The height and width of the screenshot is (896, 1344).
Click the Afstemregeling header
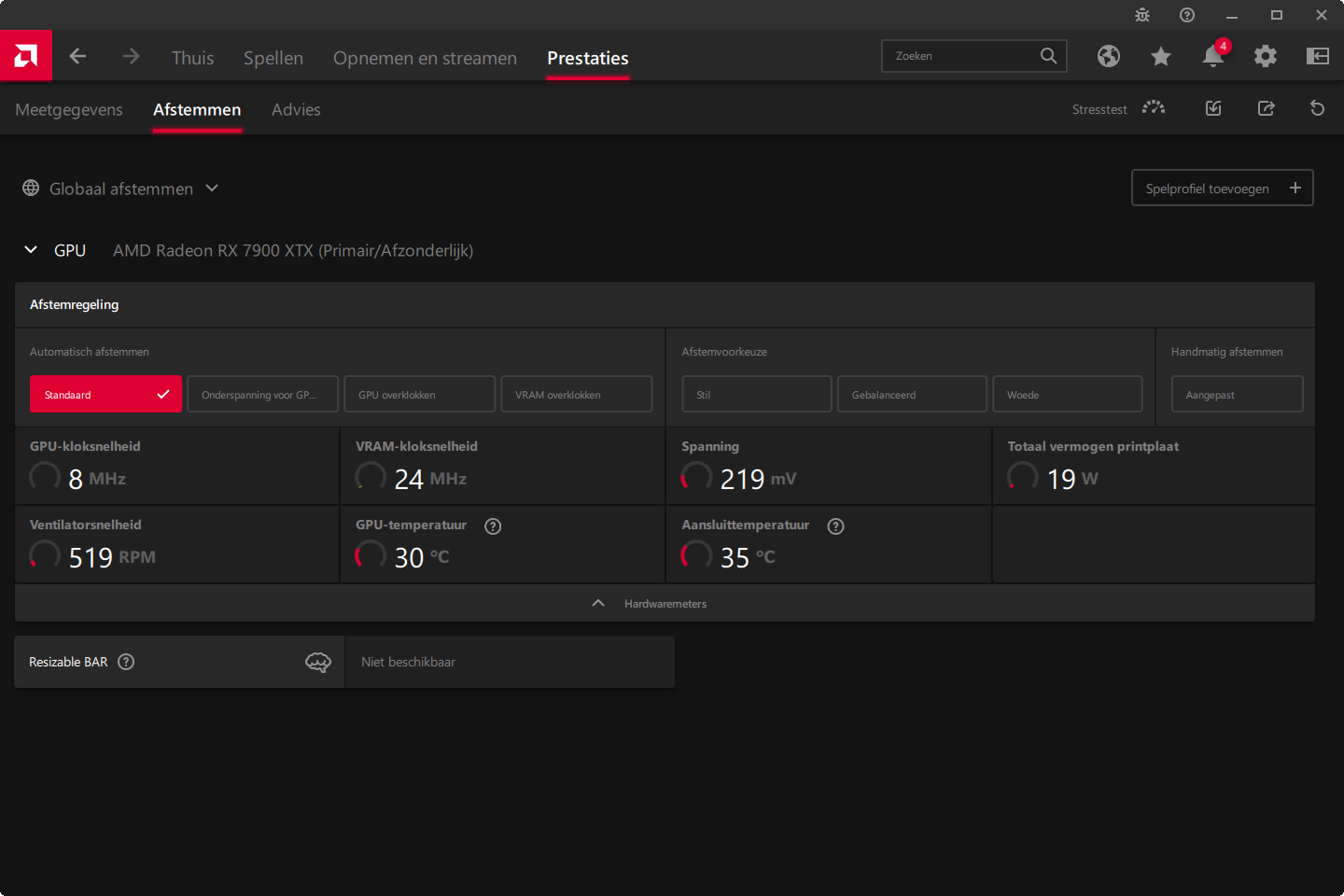74,304
